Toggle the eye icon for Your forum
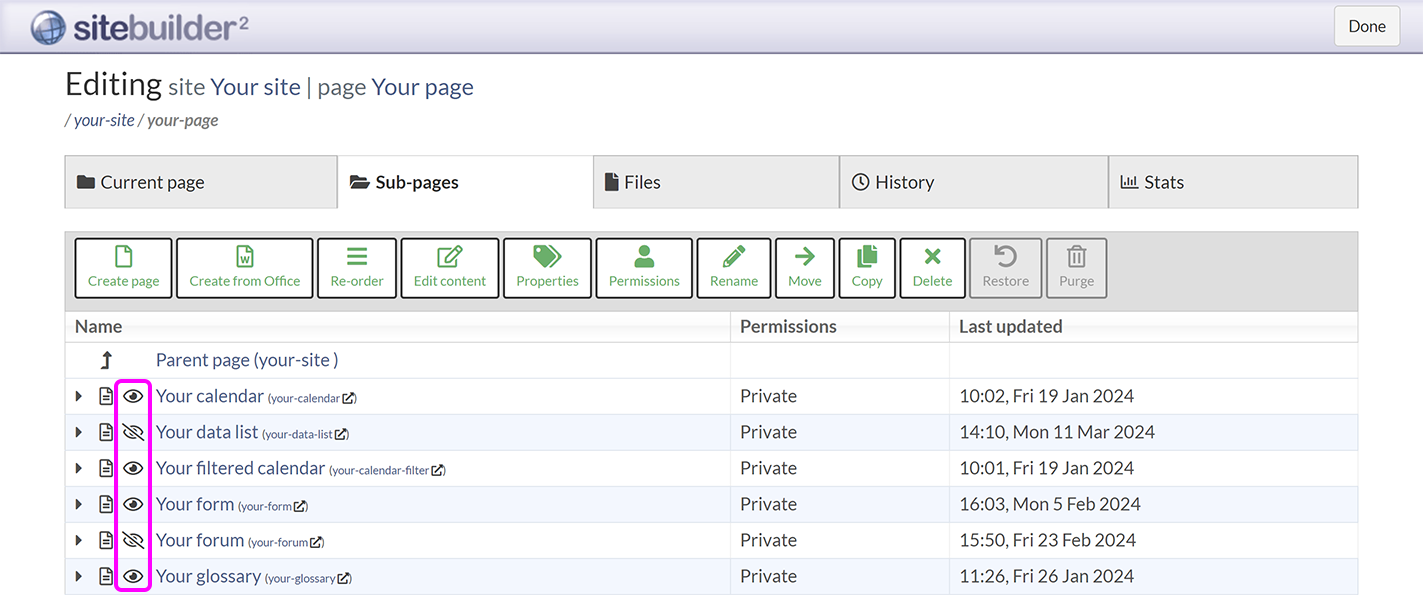 pos(133,540)
